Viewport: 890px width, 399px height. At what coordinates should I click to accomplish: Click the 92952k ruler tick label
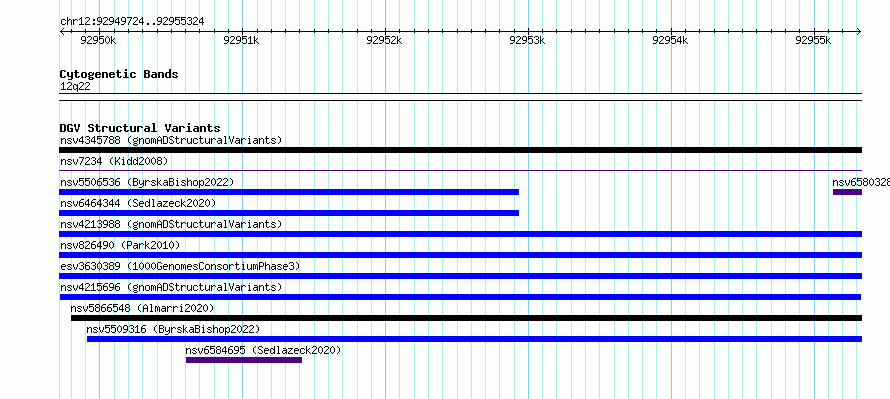coord(385,40)
